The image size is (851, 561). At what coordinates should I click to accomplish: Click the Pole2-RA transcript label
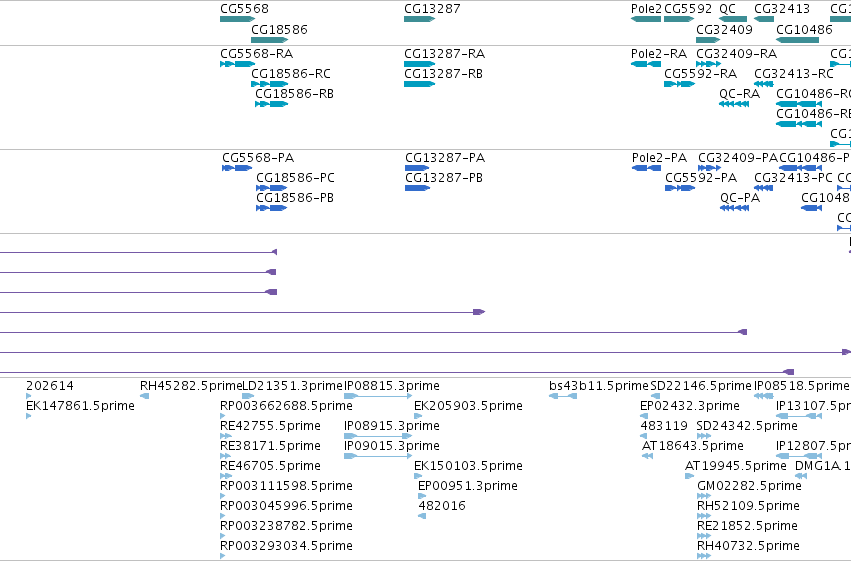(x=658, y=54)
